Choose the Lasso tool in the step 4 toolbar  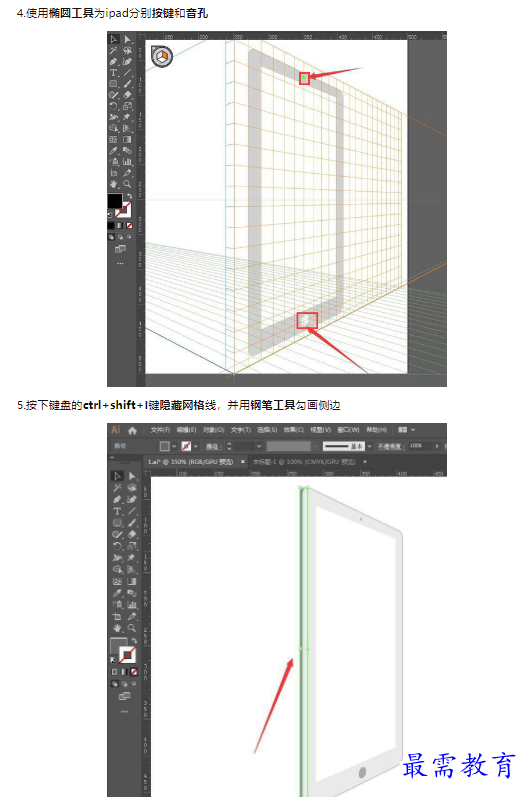pos(127,50)
